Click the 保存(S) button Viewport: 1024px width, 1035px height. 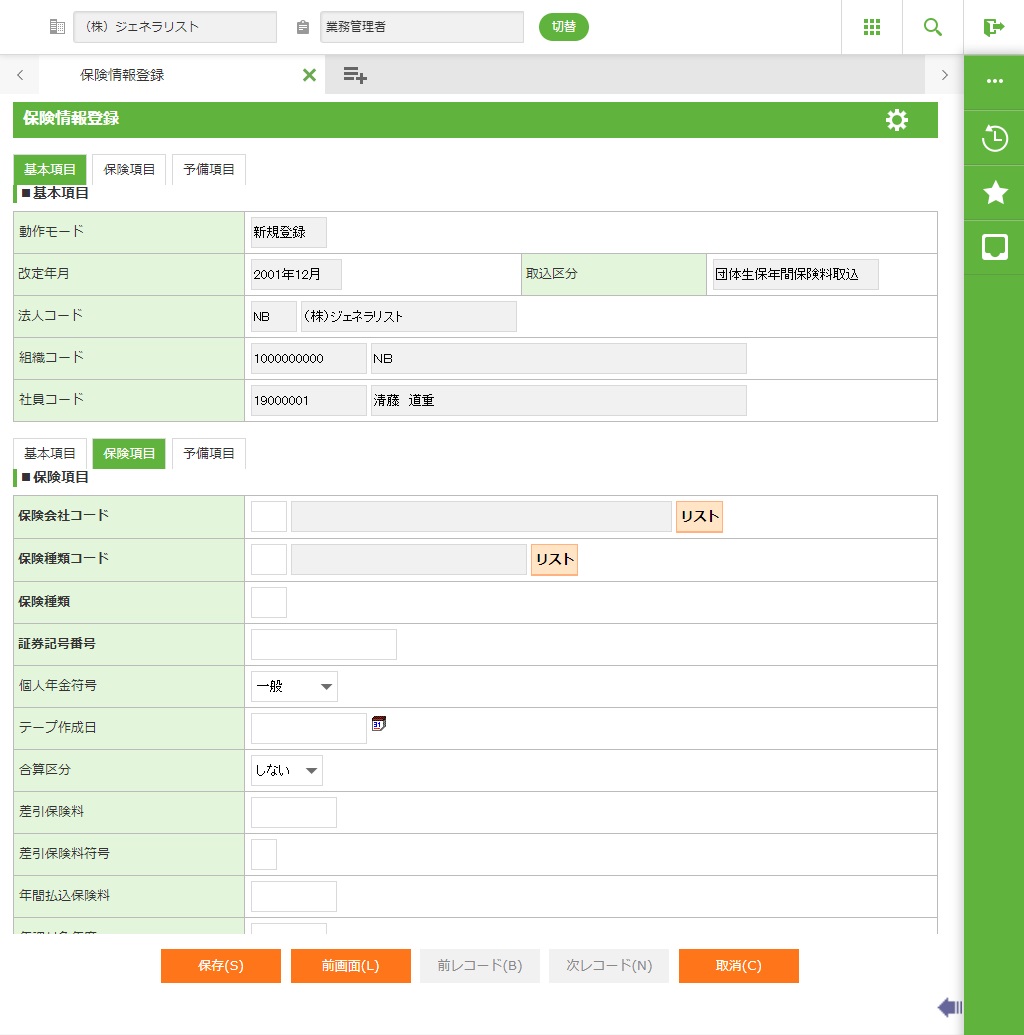(x=220, y=966)
